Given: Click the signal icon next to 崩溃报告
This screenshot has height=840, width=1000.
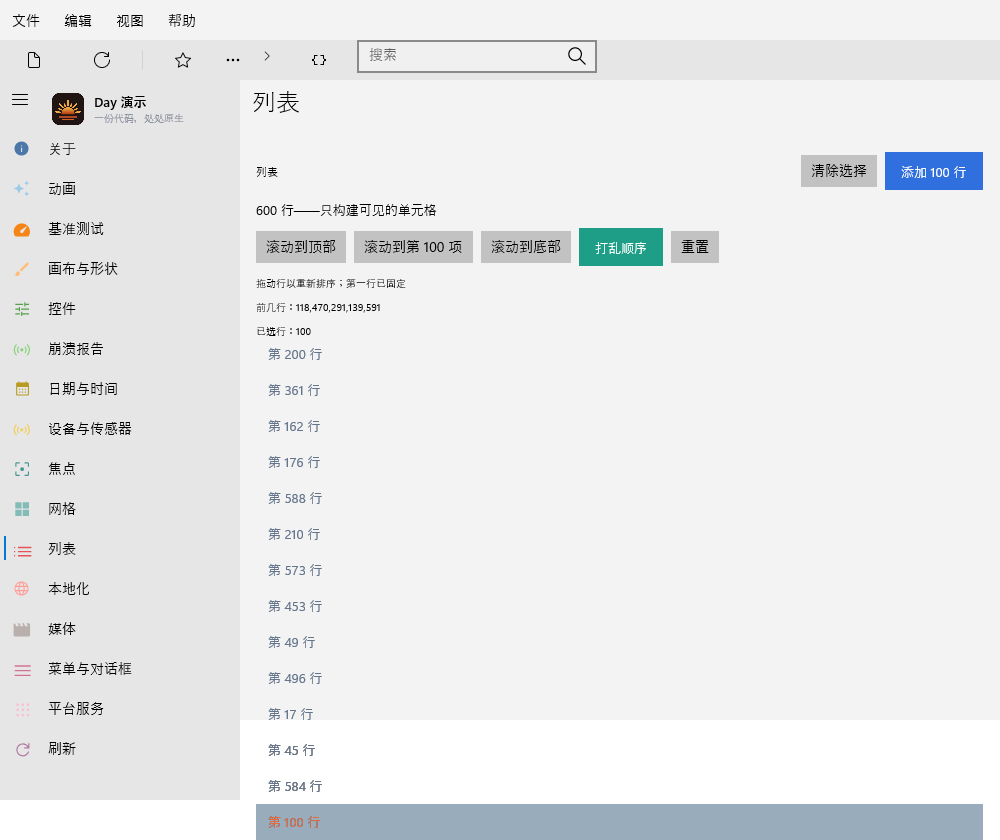Looking at the screenshot, I should pos(22,350).
